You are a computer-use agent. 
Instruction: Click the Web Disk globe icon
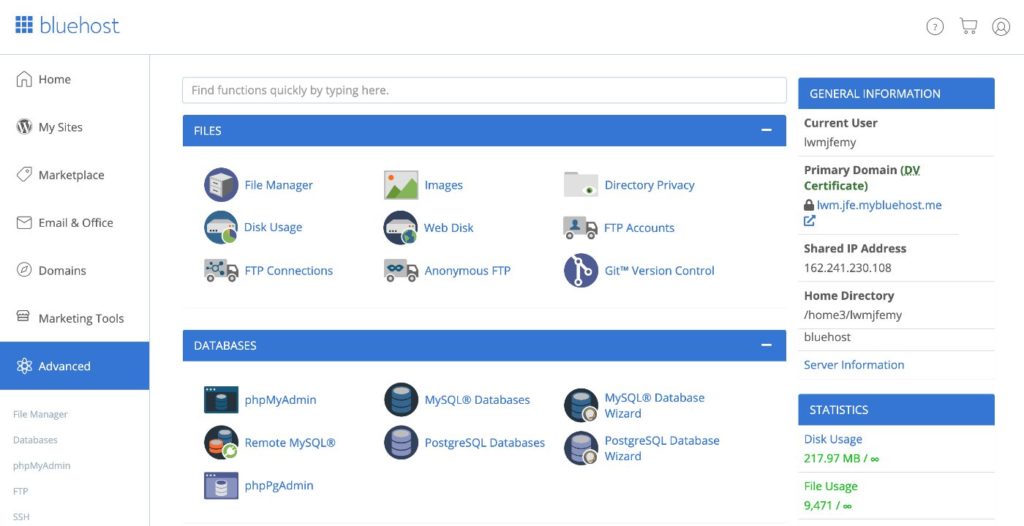pos(400,227)
